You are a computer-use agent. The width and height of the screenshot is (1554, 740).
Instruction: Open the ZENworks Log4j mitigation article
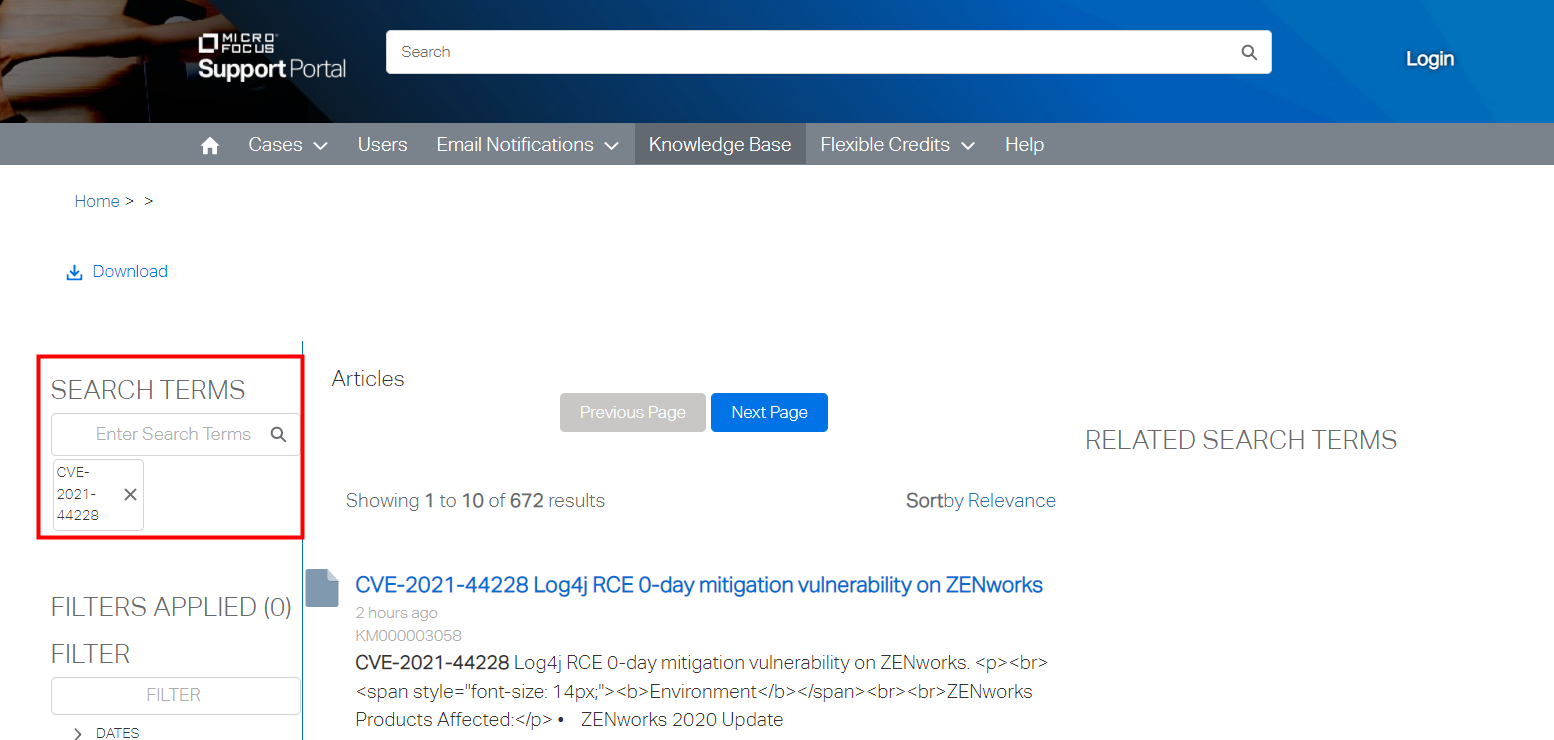(x=699, y=585)
